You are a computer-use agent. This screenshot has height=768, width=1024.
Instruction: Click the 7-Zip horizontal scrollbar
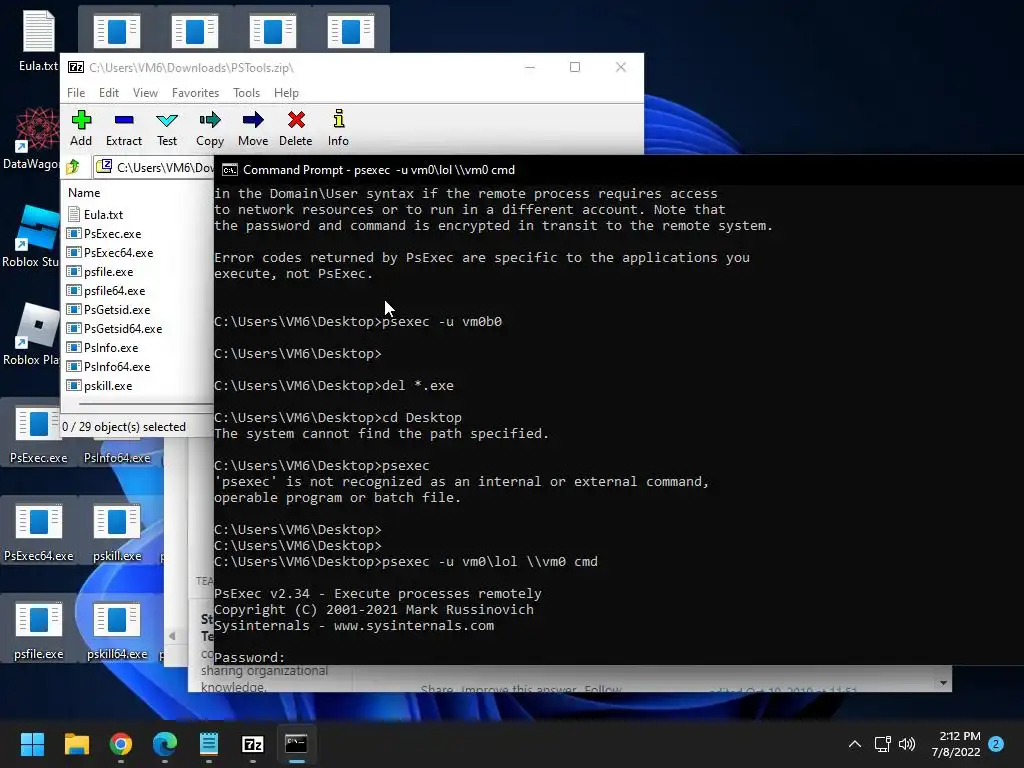click(x=146, y=404)
